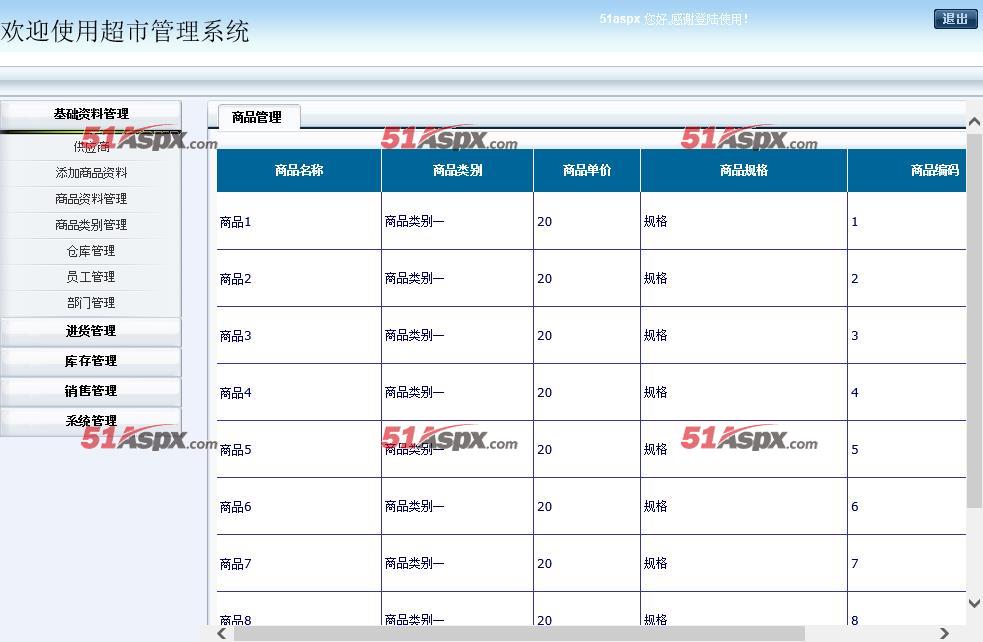
Task: Expand the 库存管理 menu section
Action: (x=90, y=360)
